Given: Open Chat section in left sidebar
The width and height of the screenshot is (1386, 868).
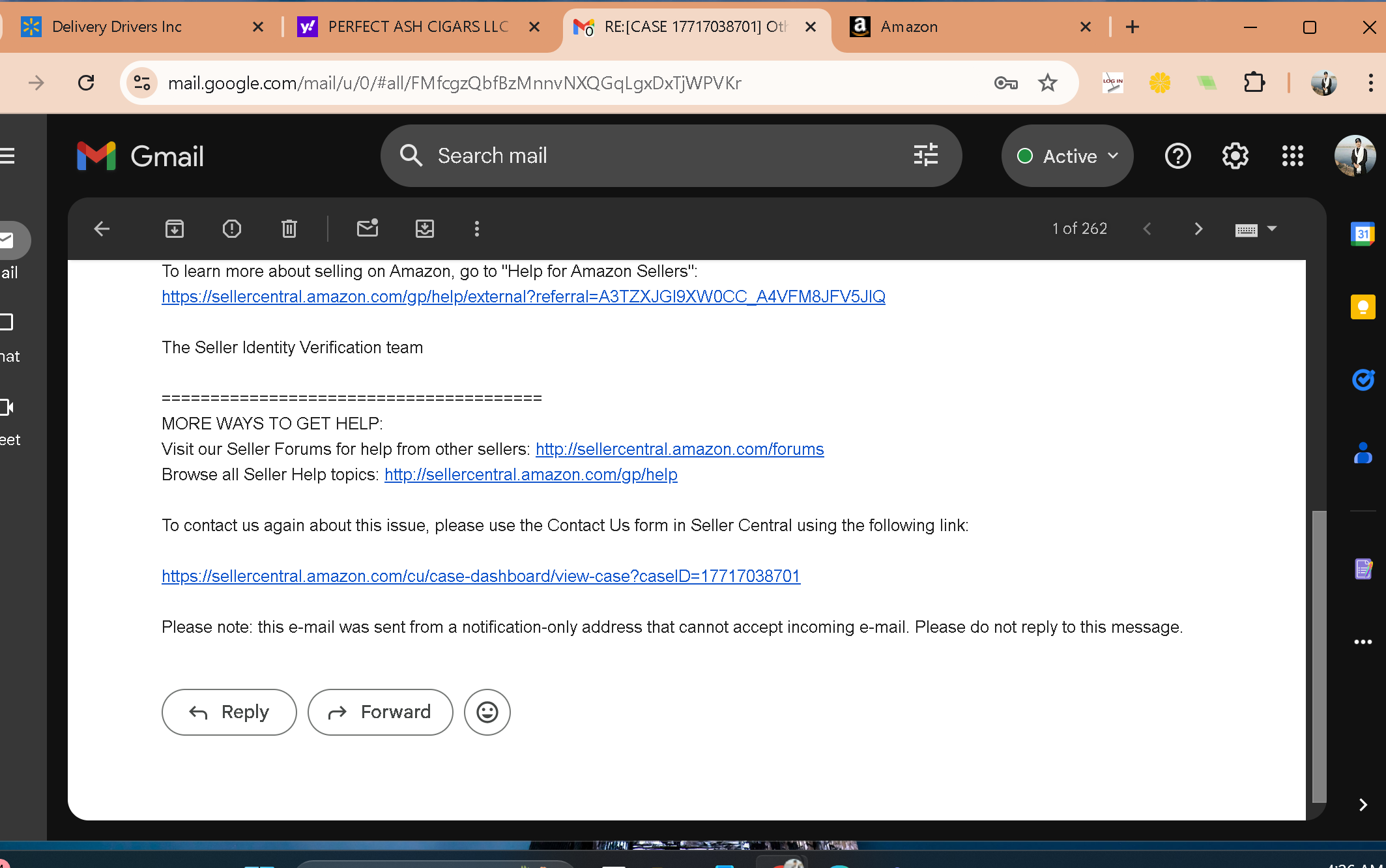Looking at the screenshot, I should click(x=9, y=337).
